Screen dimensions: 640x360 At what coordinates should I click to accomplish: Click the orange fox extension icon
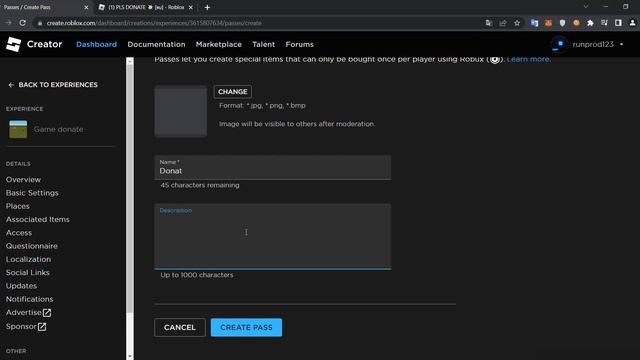(x=548, y=23)
